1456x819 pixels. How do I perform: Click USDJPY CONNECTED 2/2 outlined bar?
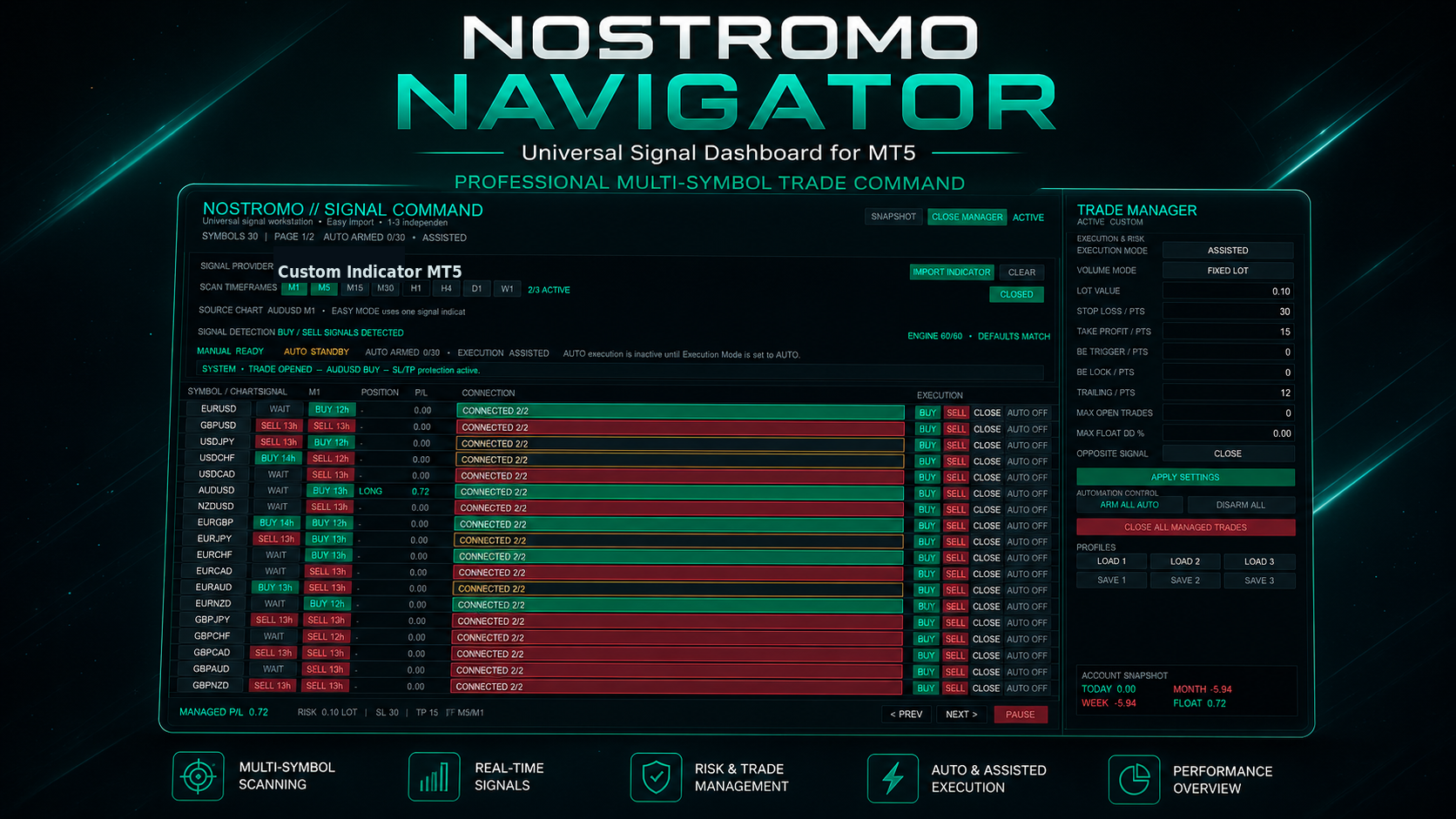[x=680, y=444]
